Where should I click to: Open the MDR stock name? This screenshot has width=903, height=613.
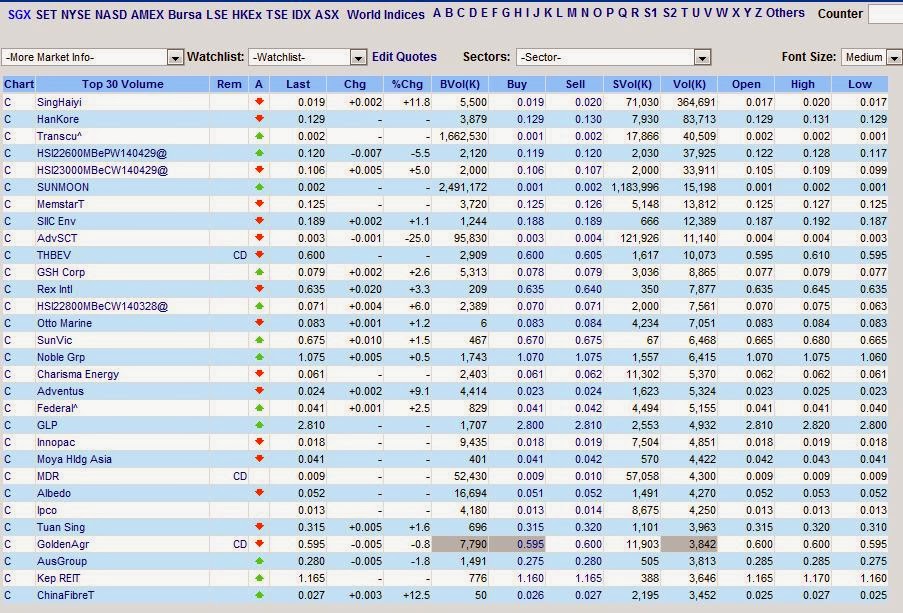[x=48, y=476]
